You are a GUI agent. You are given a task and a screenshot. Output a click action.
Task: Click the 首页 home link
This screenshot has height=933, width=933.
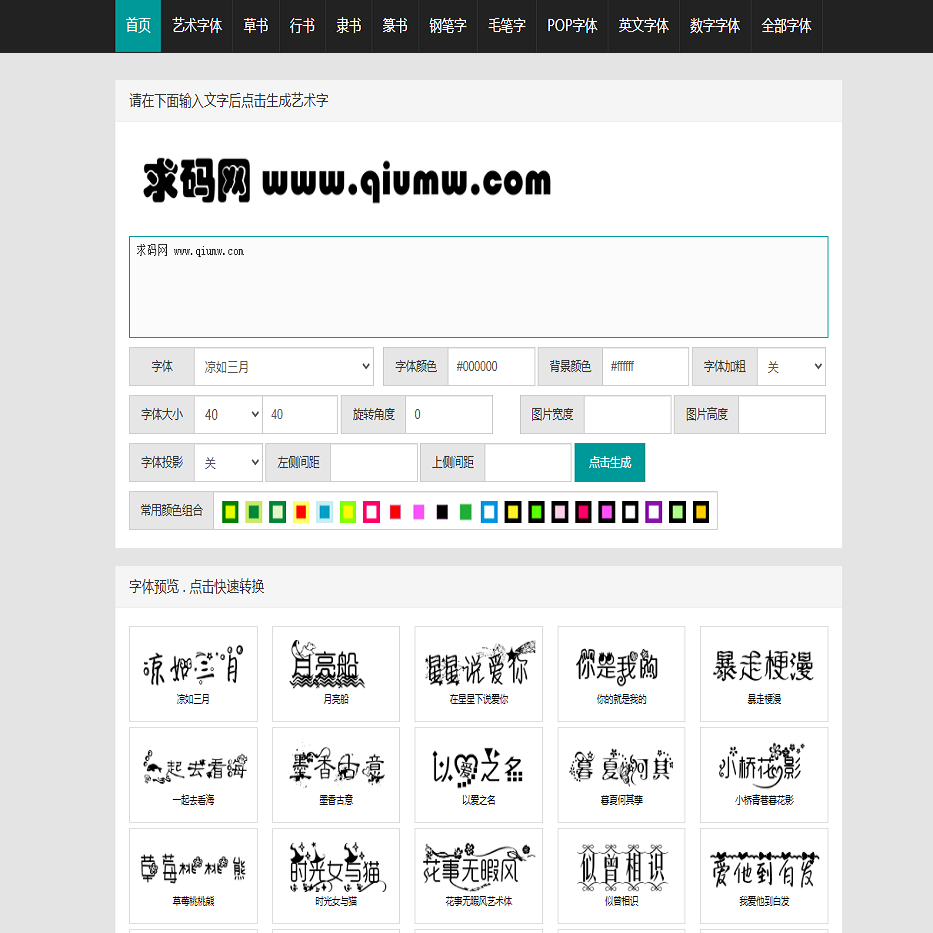(x=138, y=26)
